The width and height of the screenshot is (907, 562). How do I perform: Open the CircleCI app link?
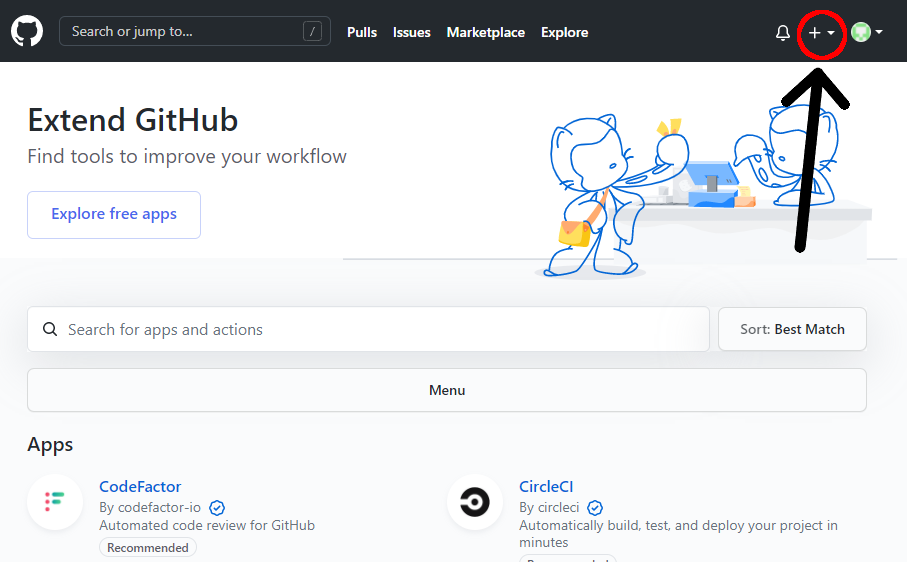545,487
